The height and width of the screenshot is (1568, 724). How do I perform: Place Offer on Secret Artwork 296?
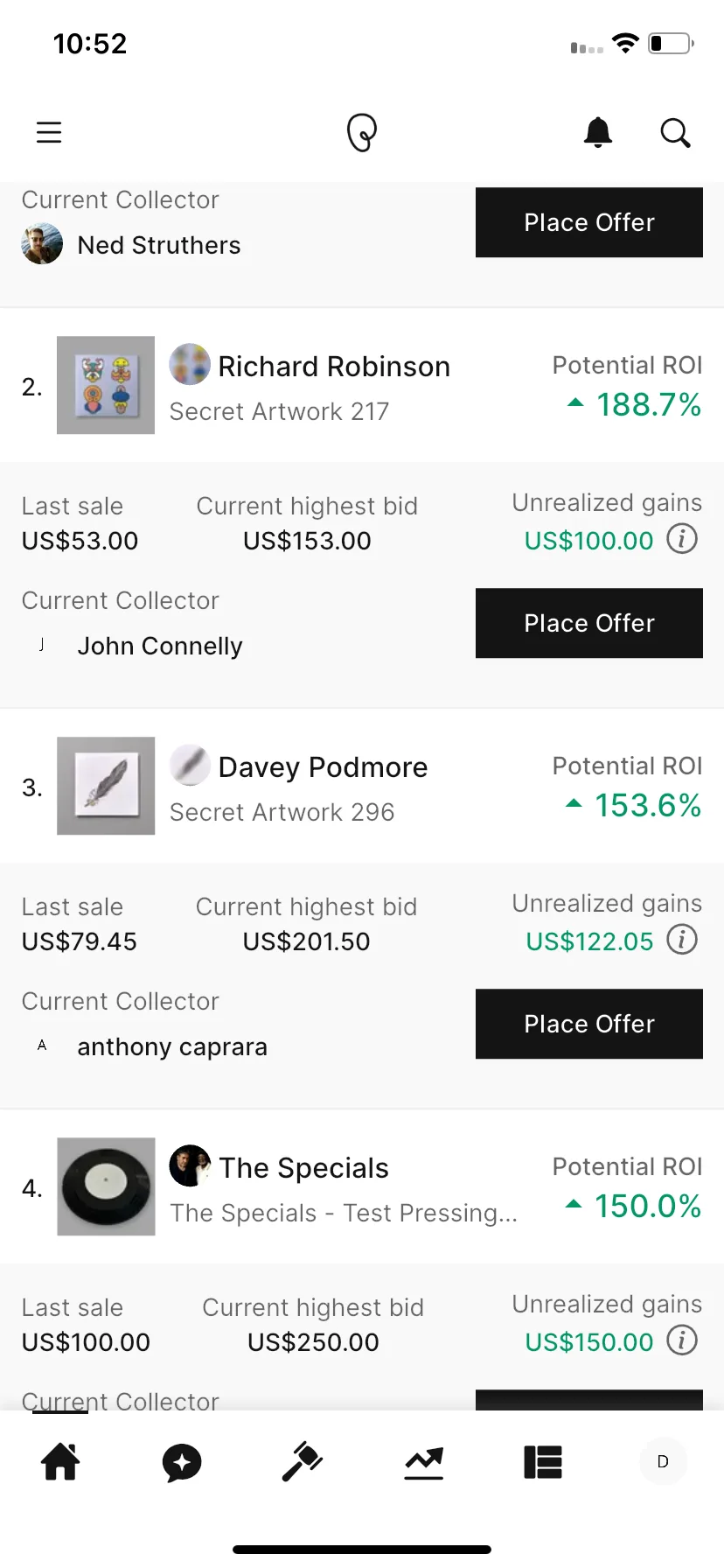tap(589, 1024)
